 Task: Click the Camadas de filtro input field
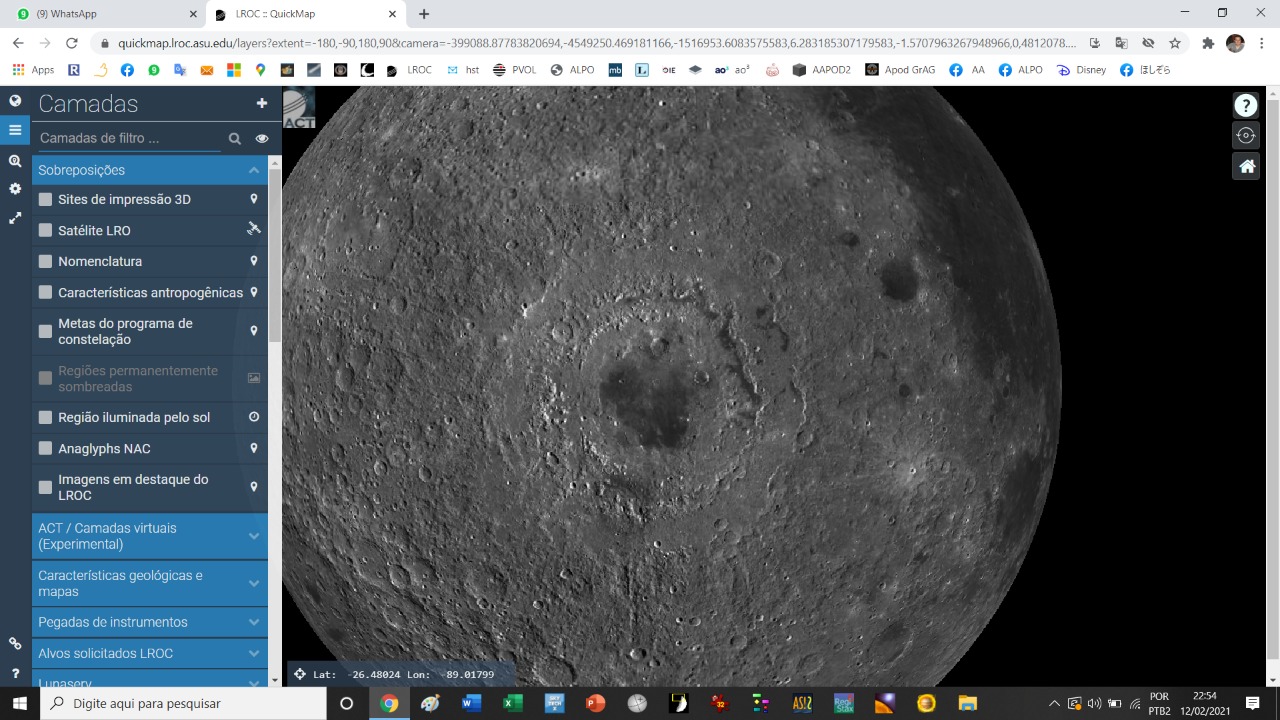[128, 138]
